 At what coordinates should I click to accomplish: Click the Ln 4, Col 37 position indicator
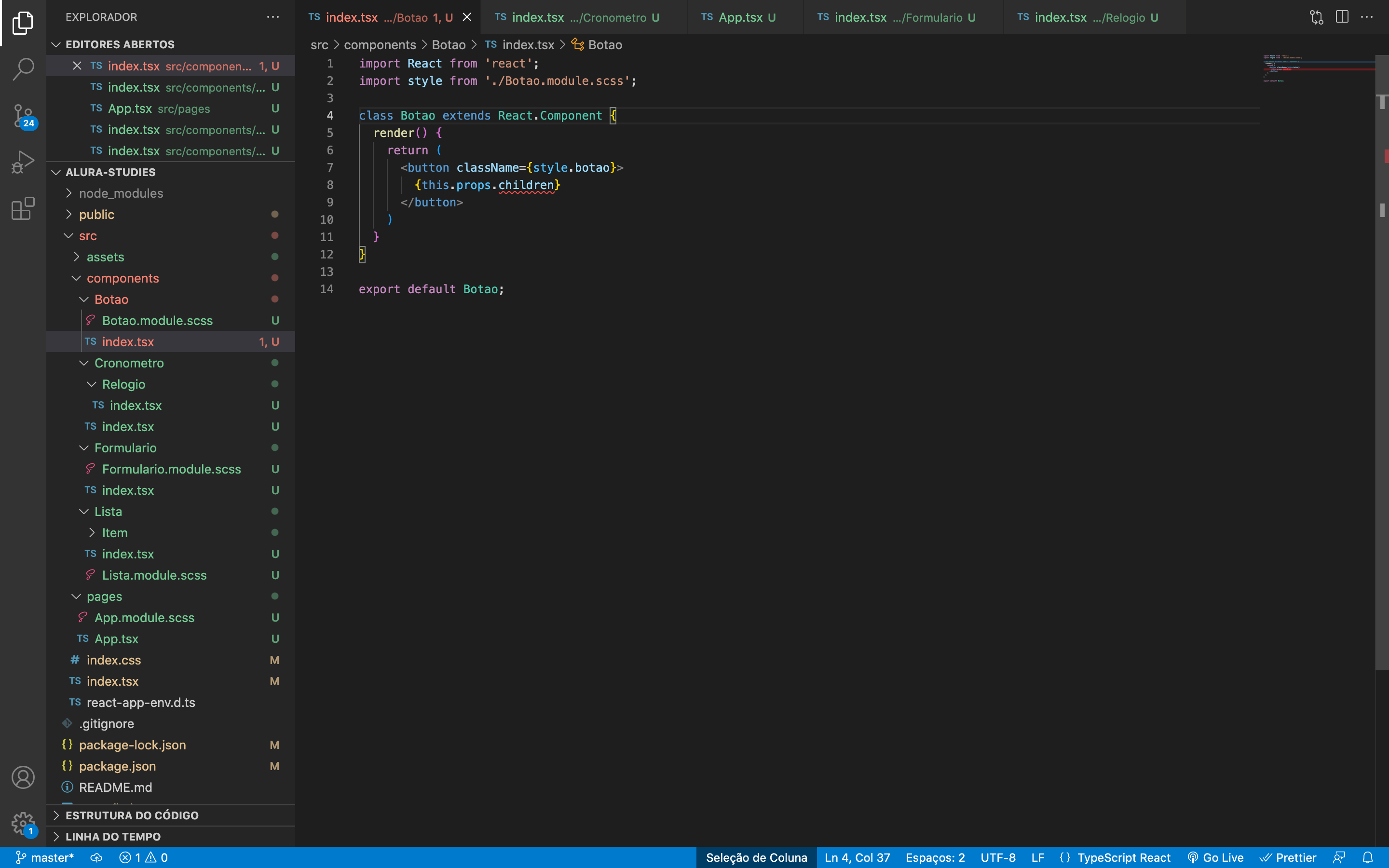pyautogui.click(x=857, y=858)
